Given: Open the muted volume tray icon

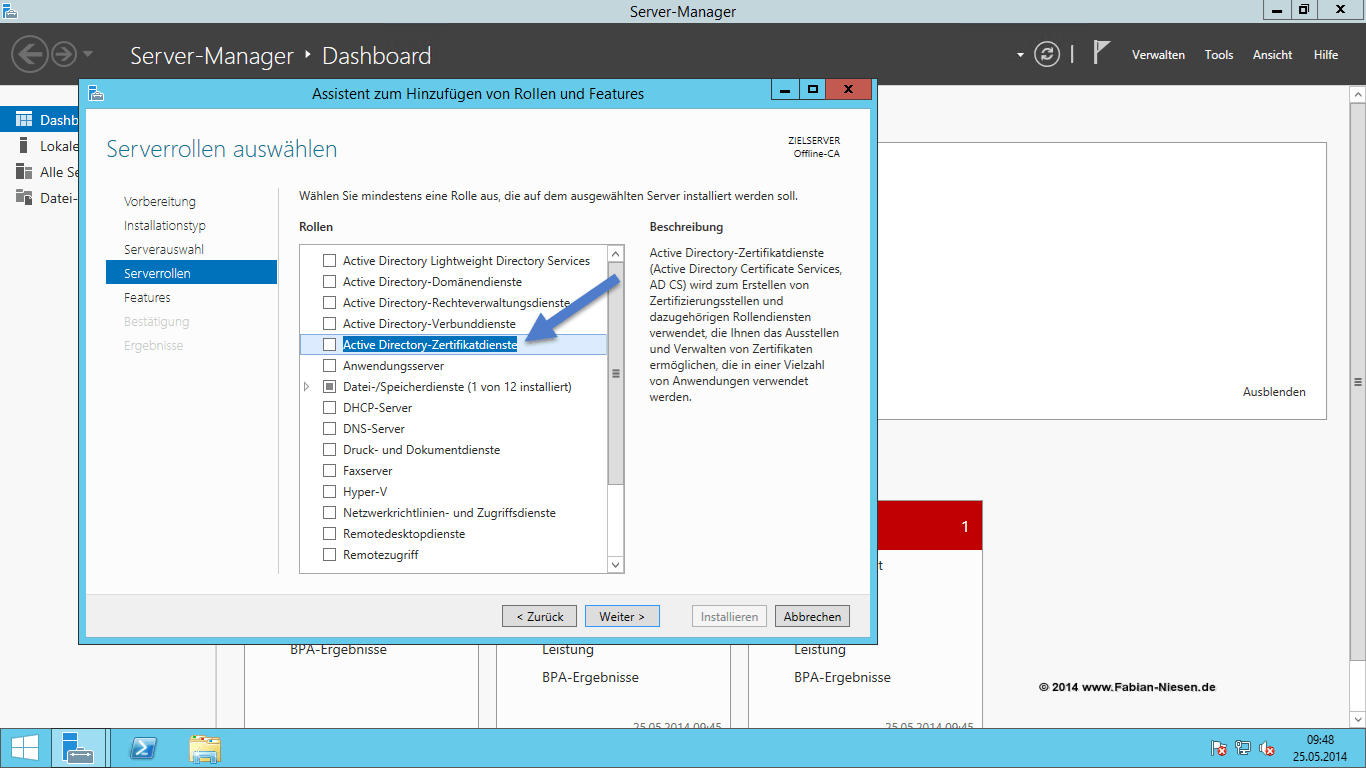Looking at the screenshot, I should [x=1267, y=748].
